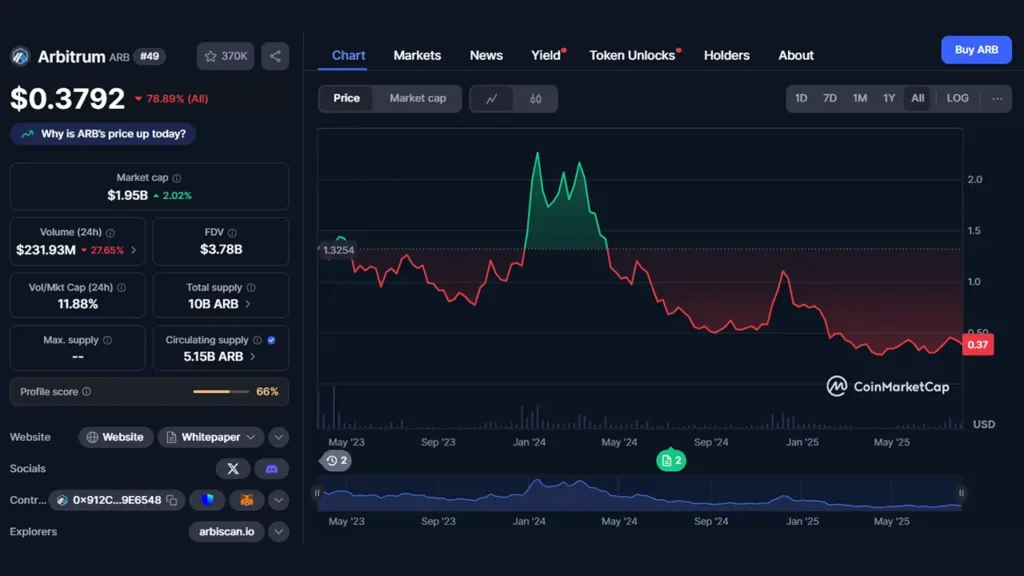
Task: Switch to the News tab
Action: coord(487,56)
